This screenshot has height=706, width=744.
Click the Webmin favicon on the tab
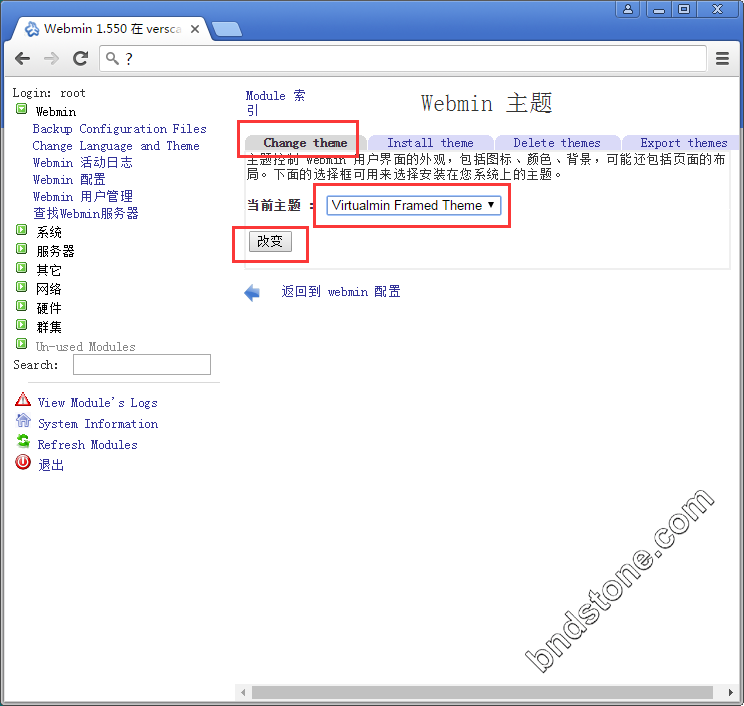tap(32, 29)
